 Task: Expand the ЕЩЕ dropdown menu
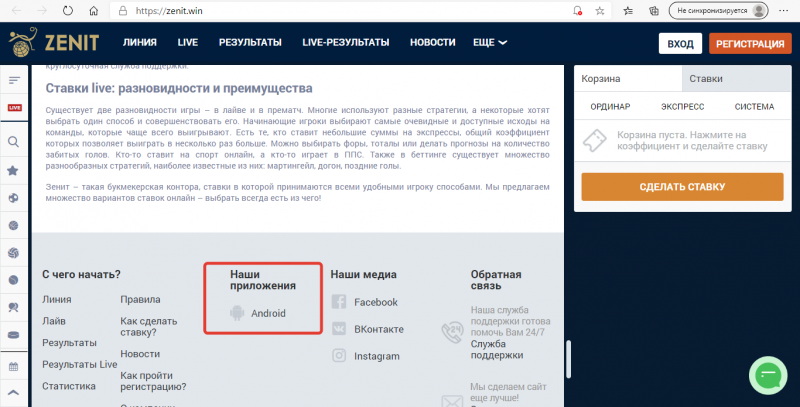coord(490,42)
